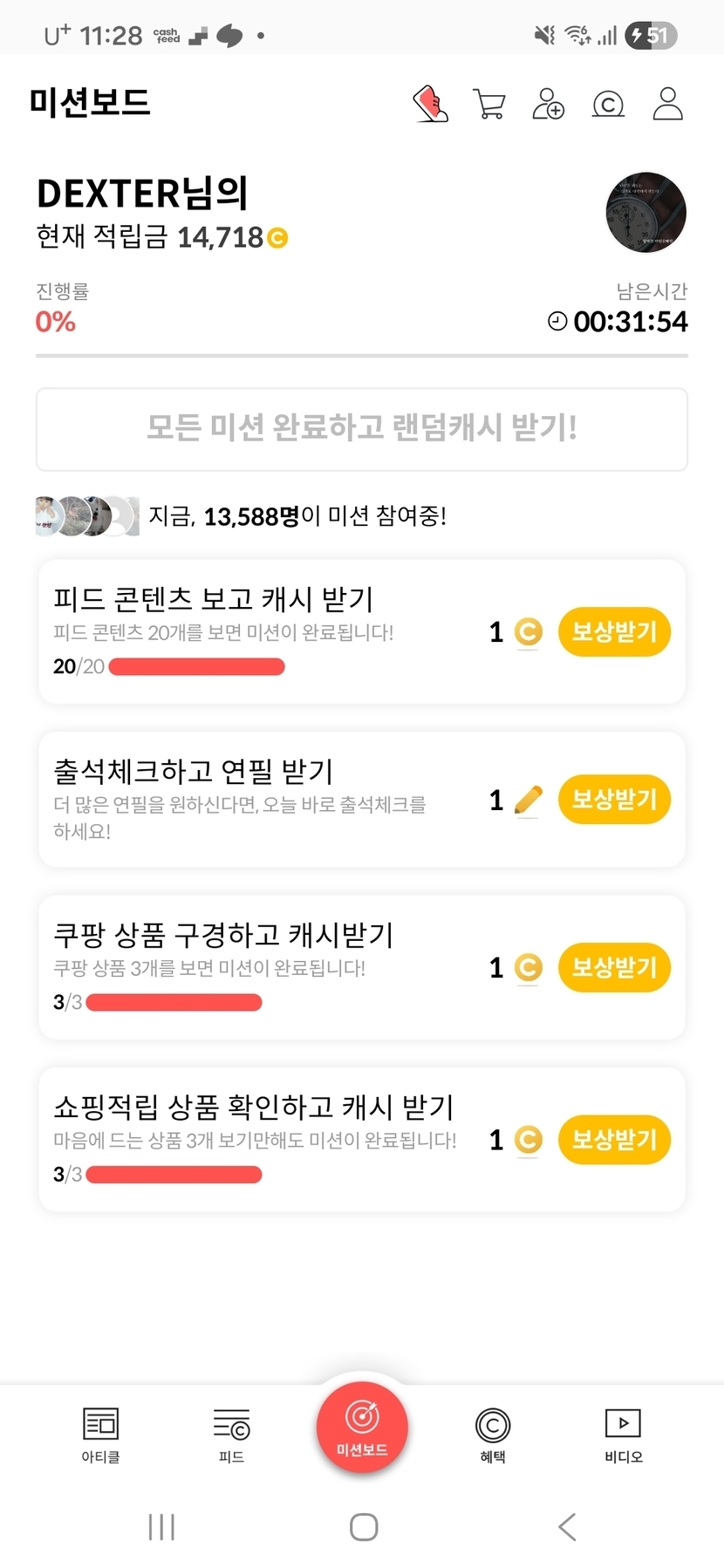Tap the invite friend icon
The width and height of the screenshot is (724, 1568).
[549, 104]
